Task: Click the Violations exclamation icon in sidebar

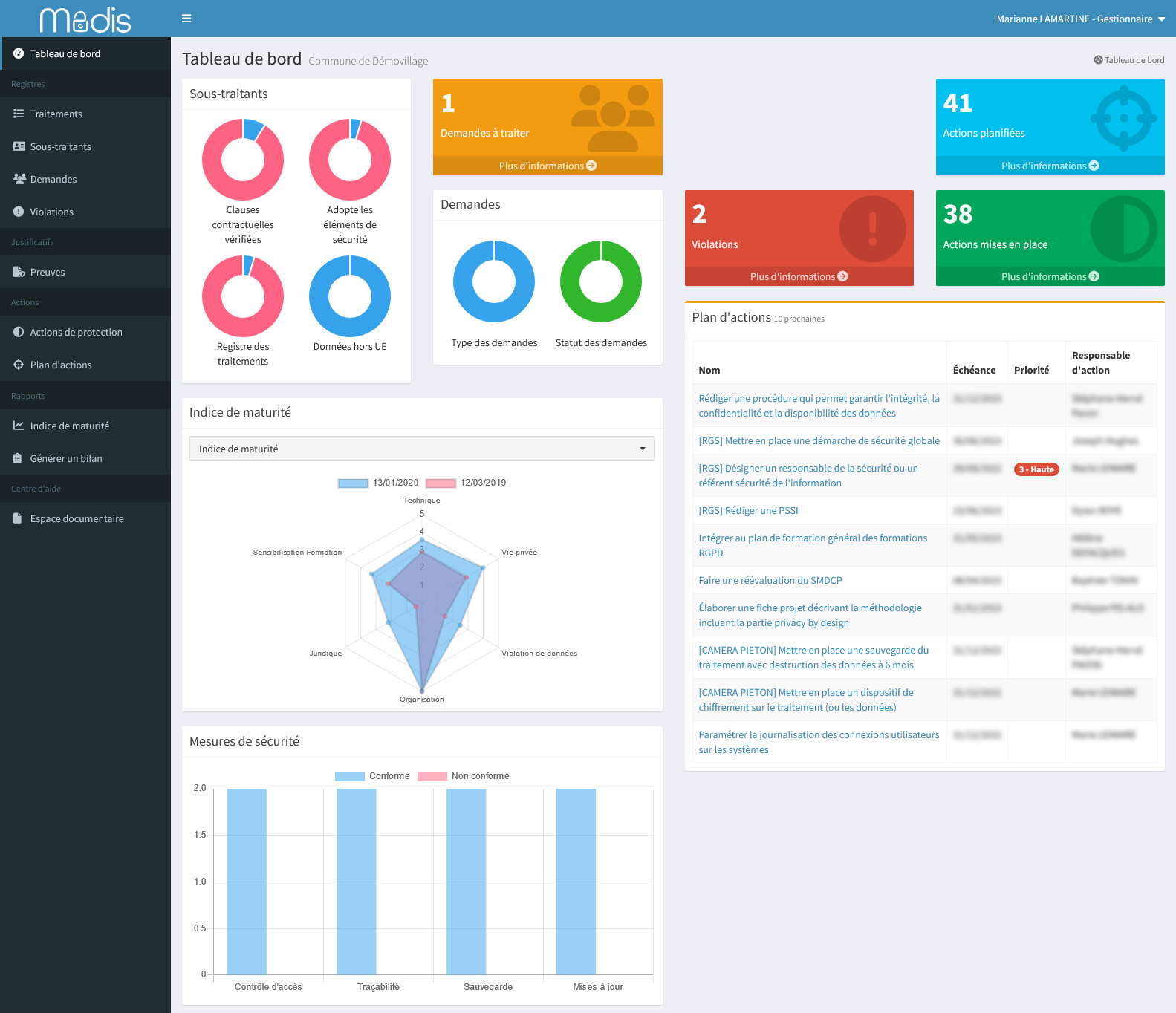Action: (19, 212)
